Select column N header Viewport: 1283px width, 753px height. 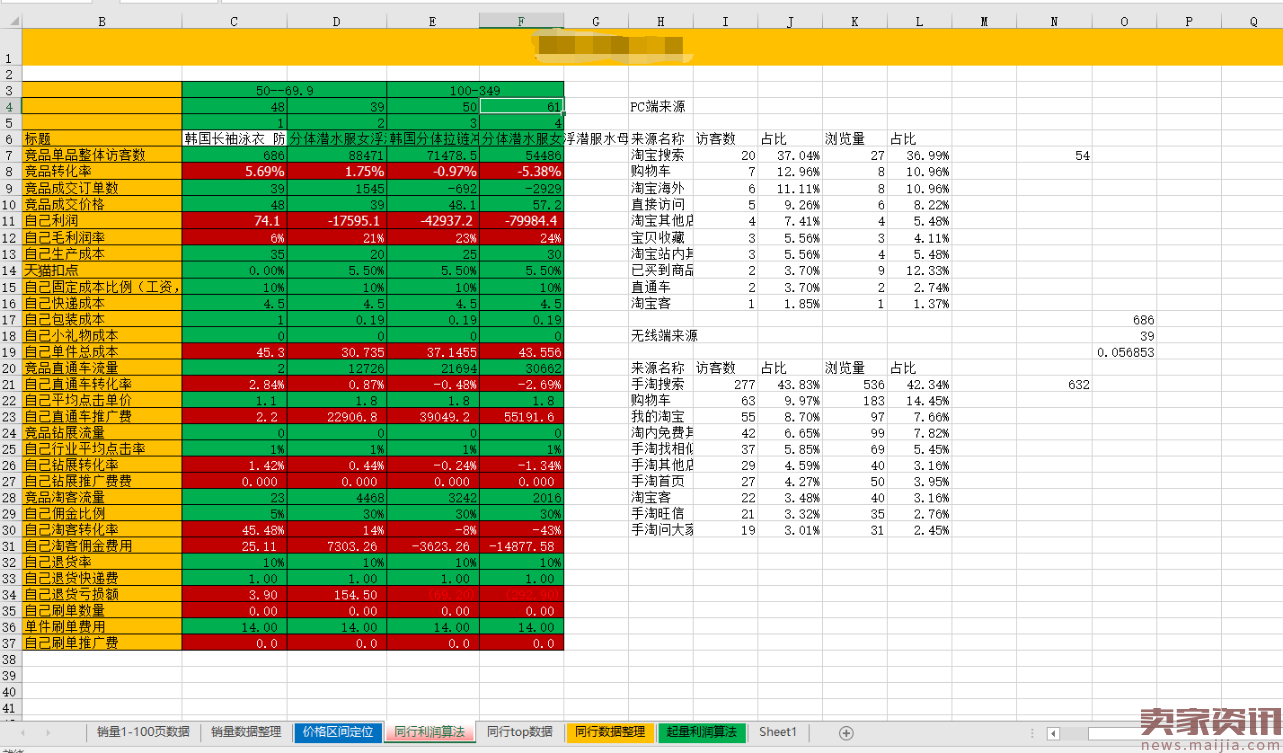pos(1054,21)
